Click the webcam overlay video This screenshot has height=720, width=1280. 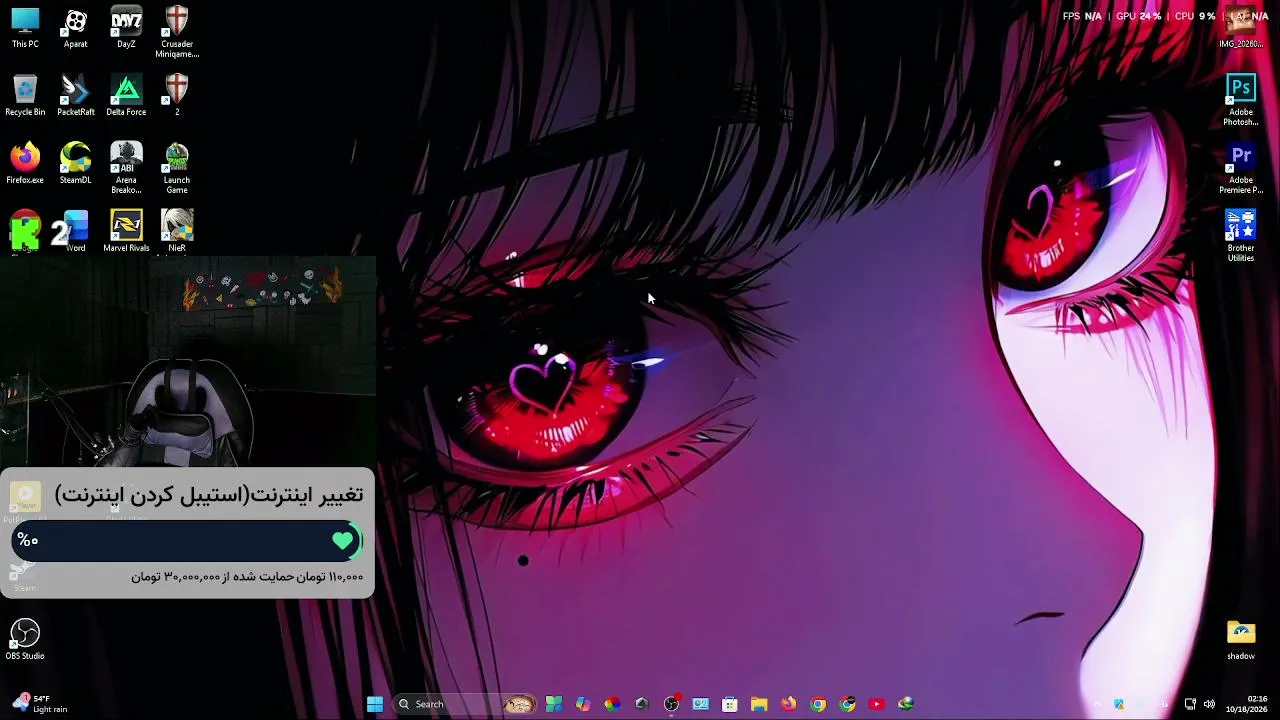187,362
